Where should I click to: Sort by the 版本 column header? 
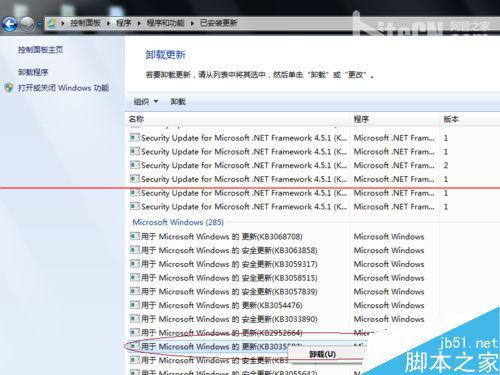[451, 119]
